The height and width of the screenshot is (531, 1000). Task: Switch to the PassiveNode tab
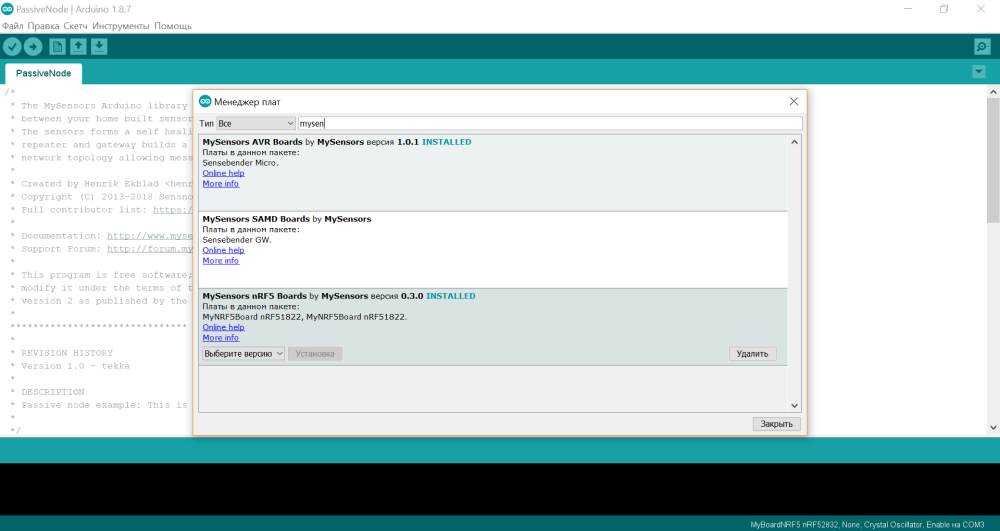(x=43, y=74)
